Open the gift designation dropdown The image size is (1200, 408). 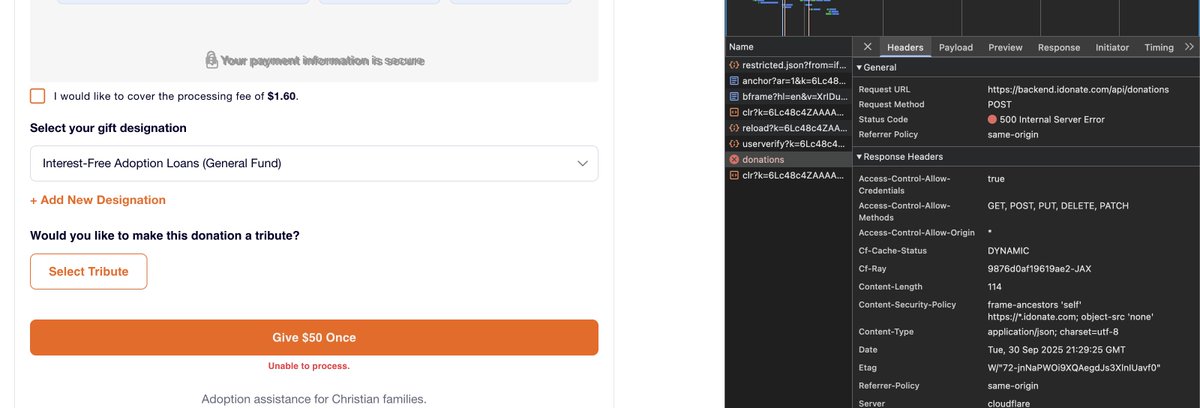314,164
